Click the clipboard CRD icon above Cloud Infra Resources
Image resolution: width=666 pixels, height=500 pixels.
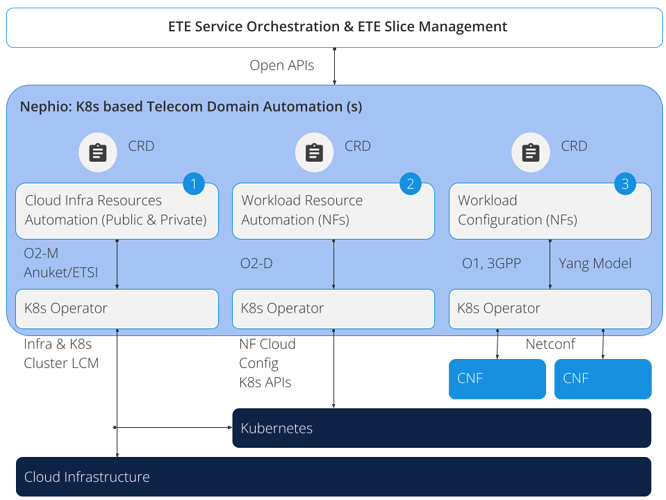coord(98,152)
